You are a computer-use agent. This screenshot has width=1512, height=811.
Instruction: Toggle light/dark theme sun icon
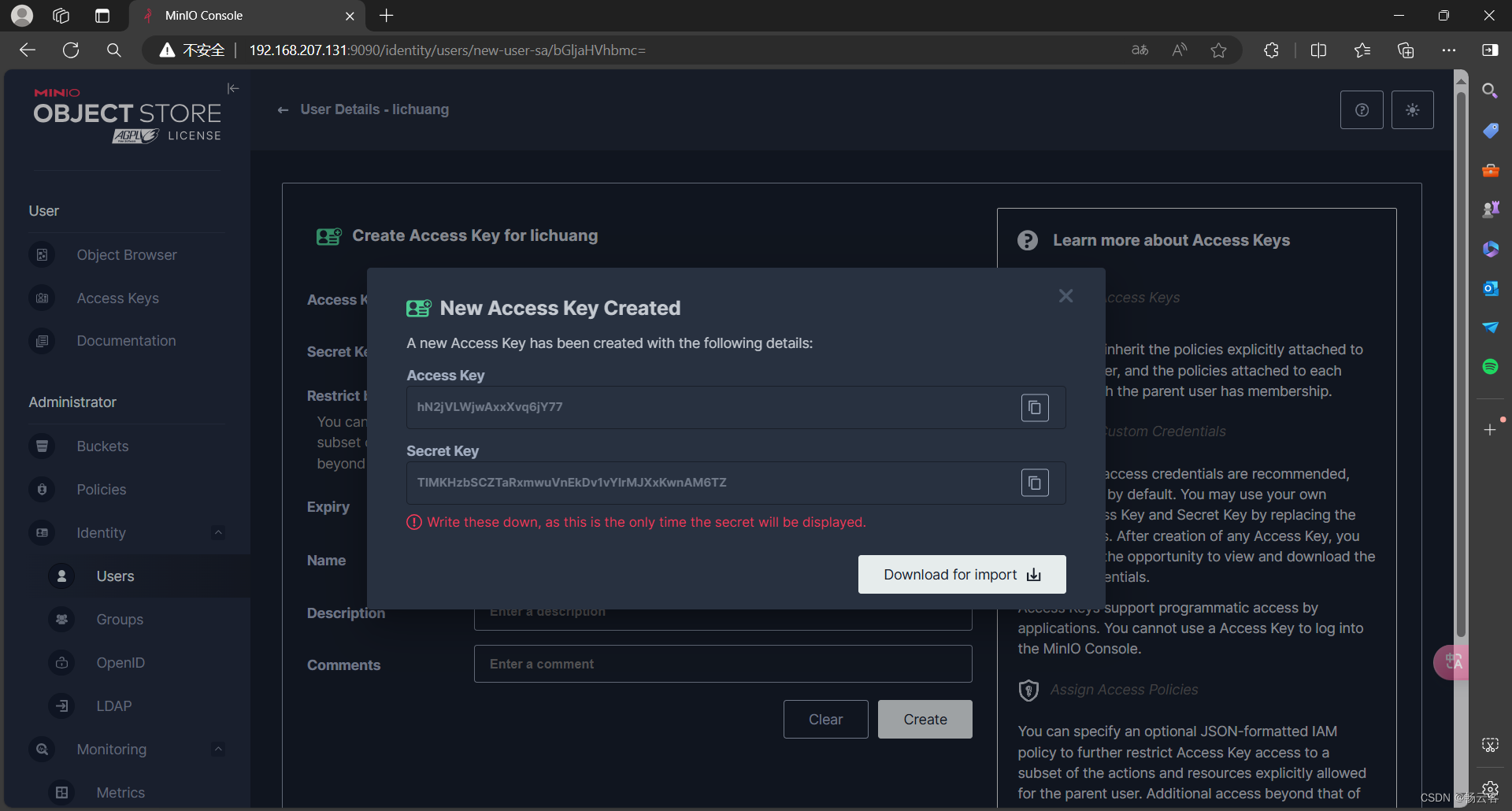1412,109
